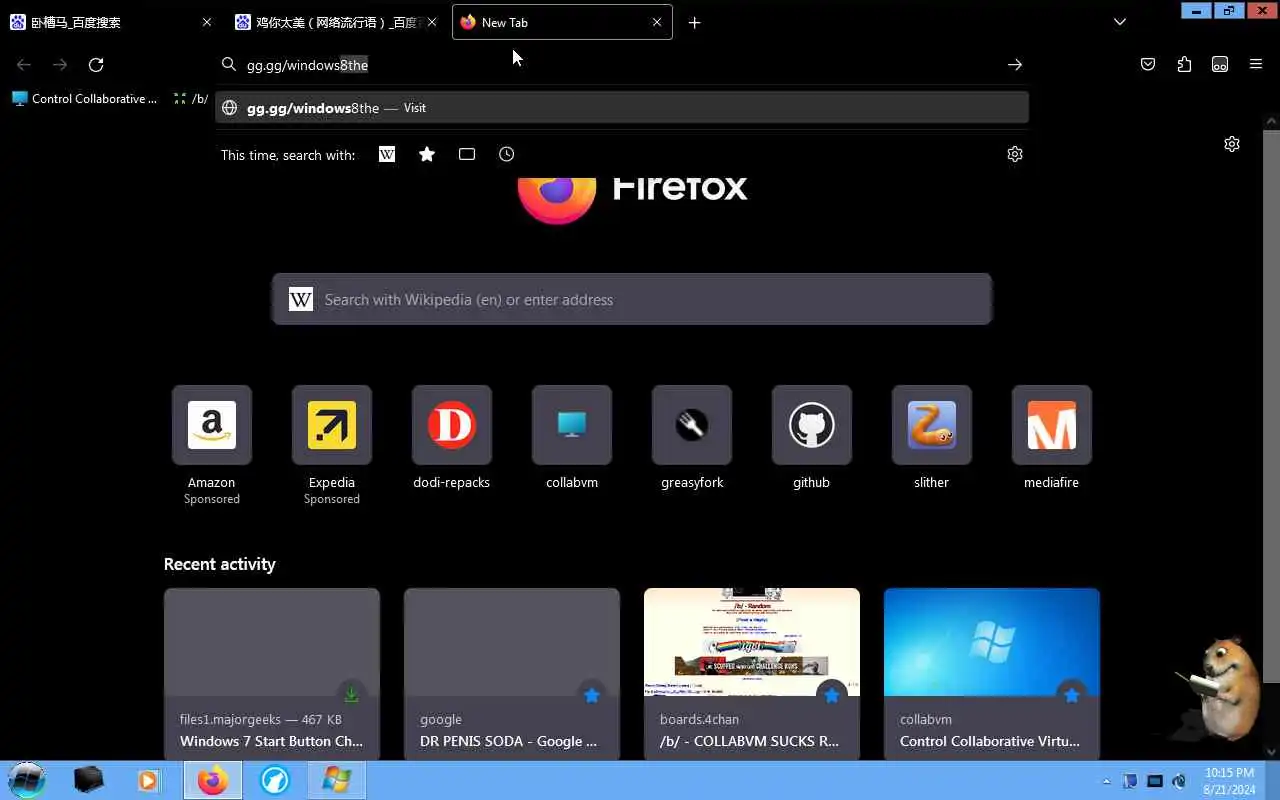Search with Wikipedia one-off icon
The width and height of the screenshot is (1280, 800).
tap(387, 154)
